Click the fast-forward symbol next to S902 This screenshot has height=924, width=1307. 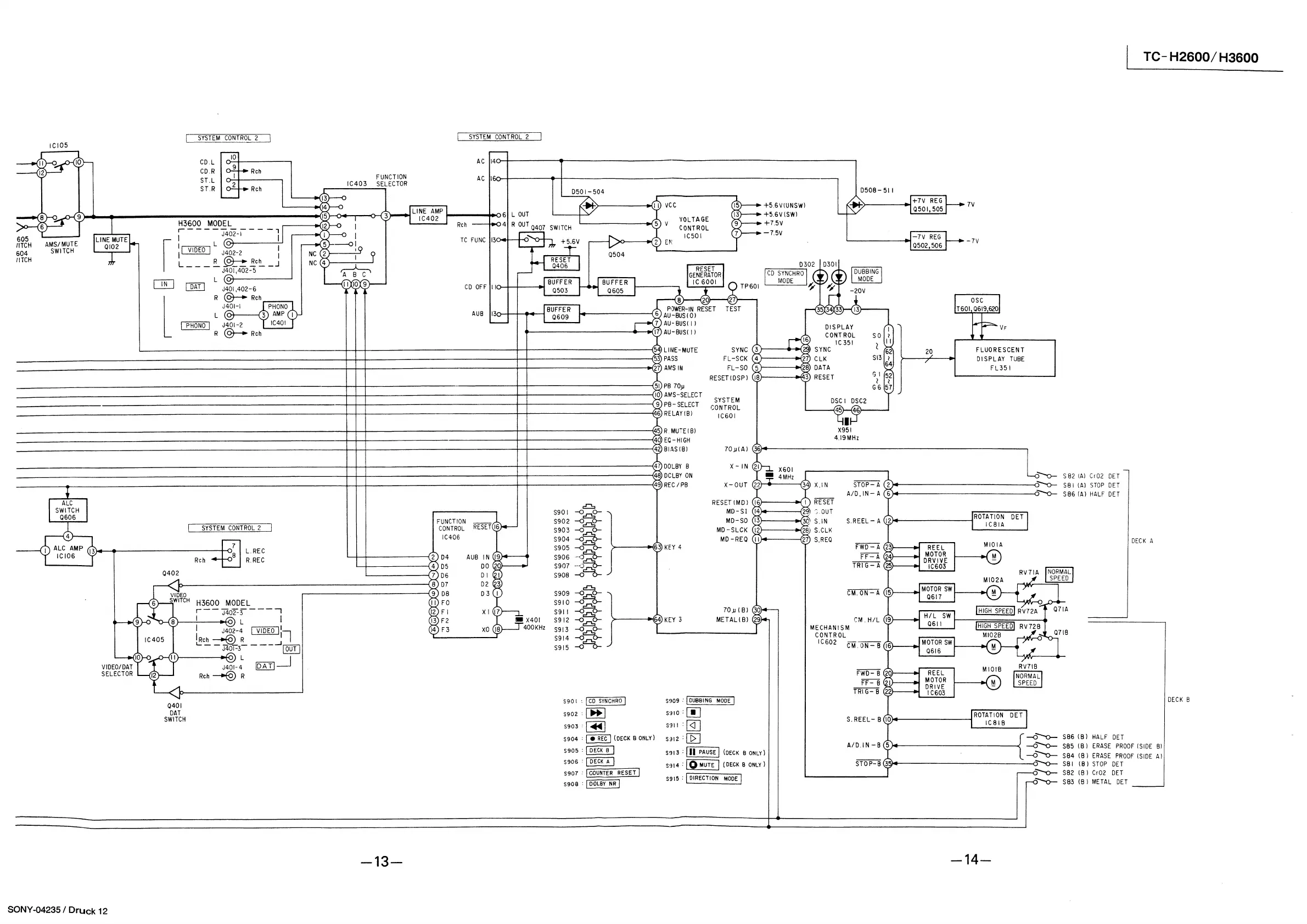point(596,713)
